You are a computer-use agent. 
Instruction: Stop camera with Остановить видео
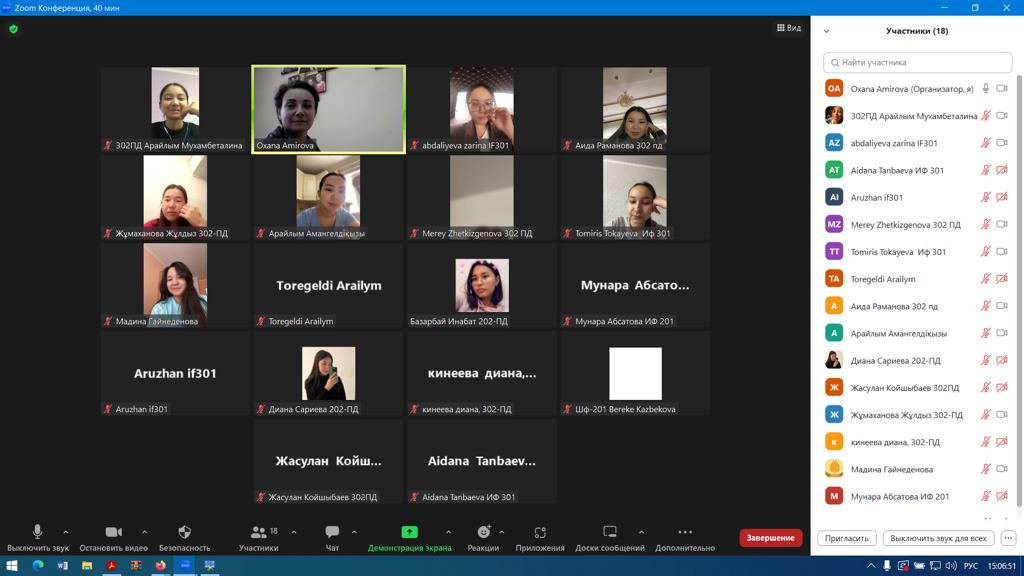113,533
